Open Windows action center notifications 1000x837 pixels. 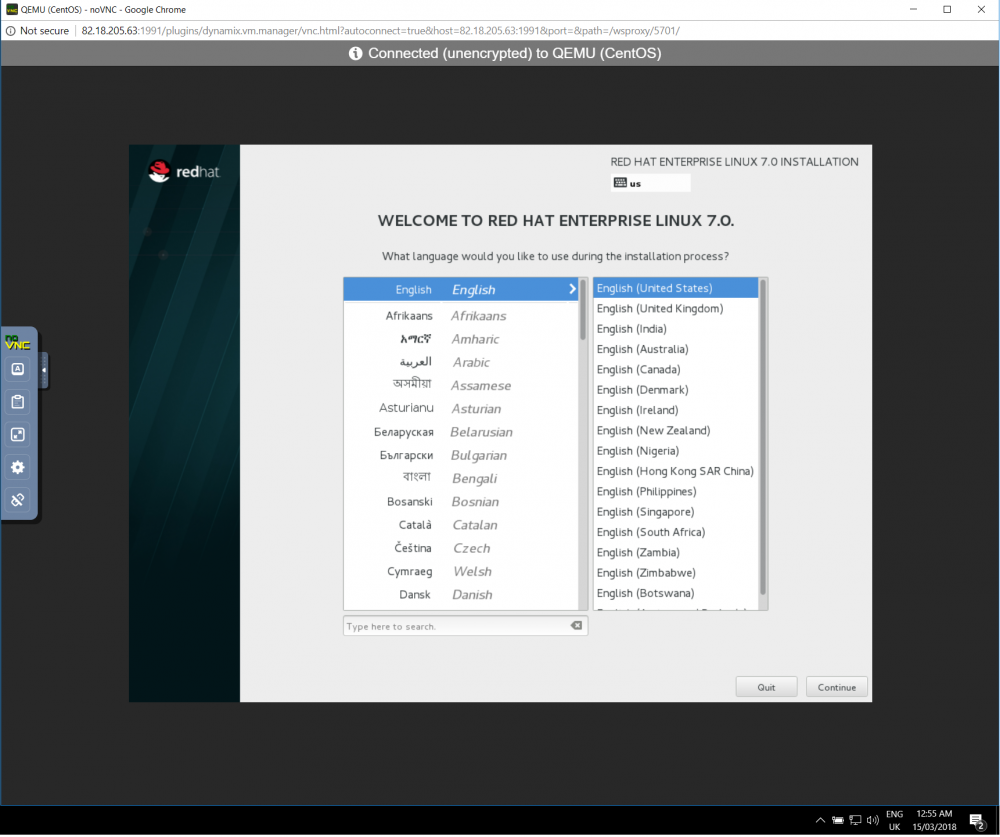[x=977, y=821]
